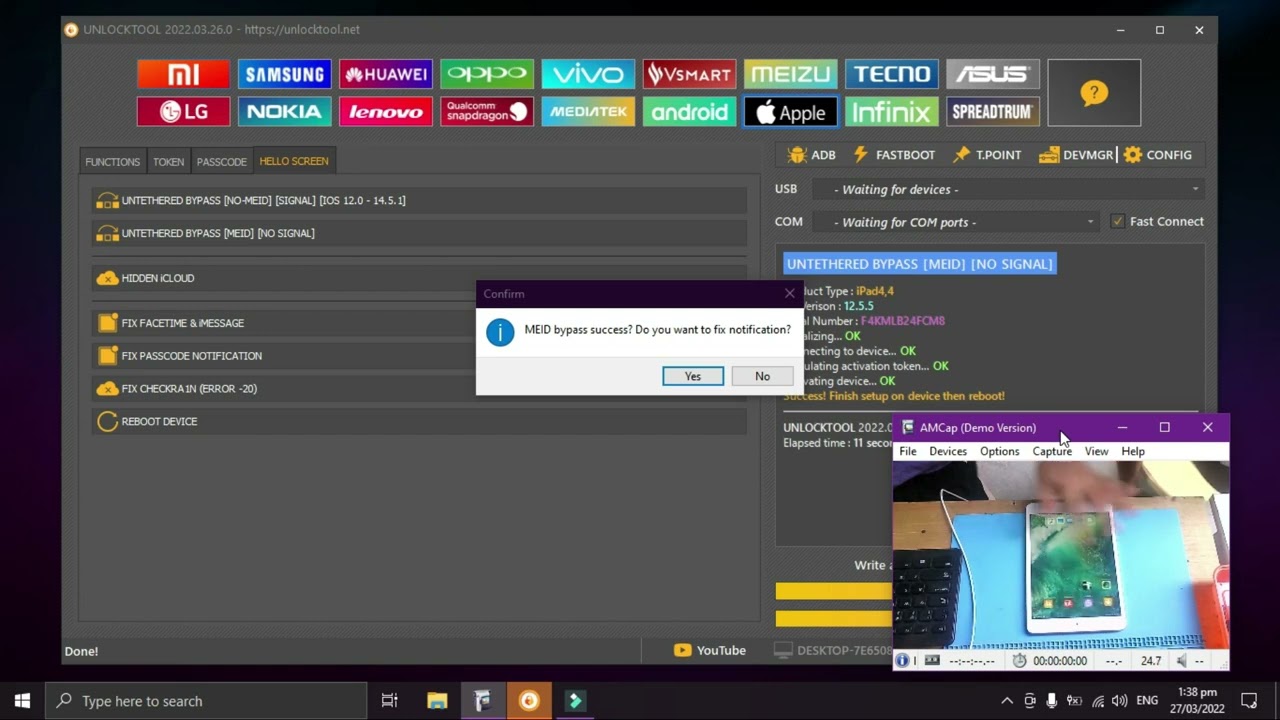This screenshot has width=1280, height=720.
Task: Select the Nokia brand logo
Action: 284,112
